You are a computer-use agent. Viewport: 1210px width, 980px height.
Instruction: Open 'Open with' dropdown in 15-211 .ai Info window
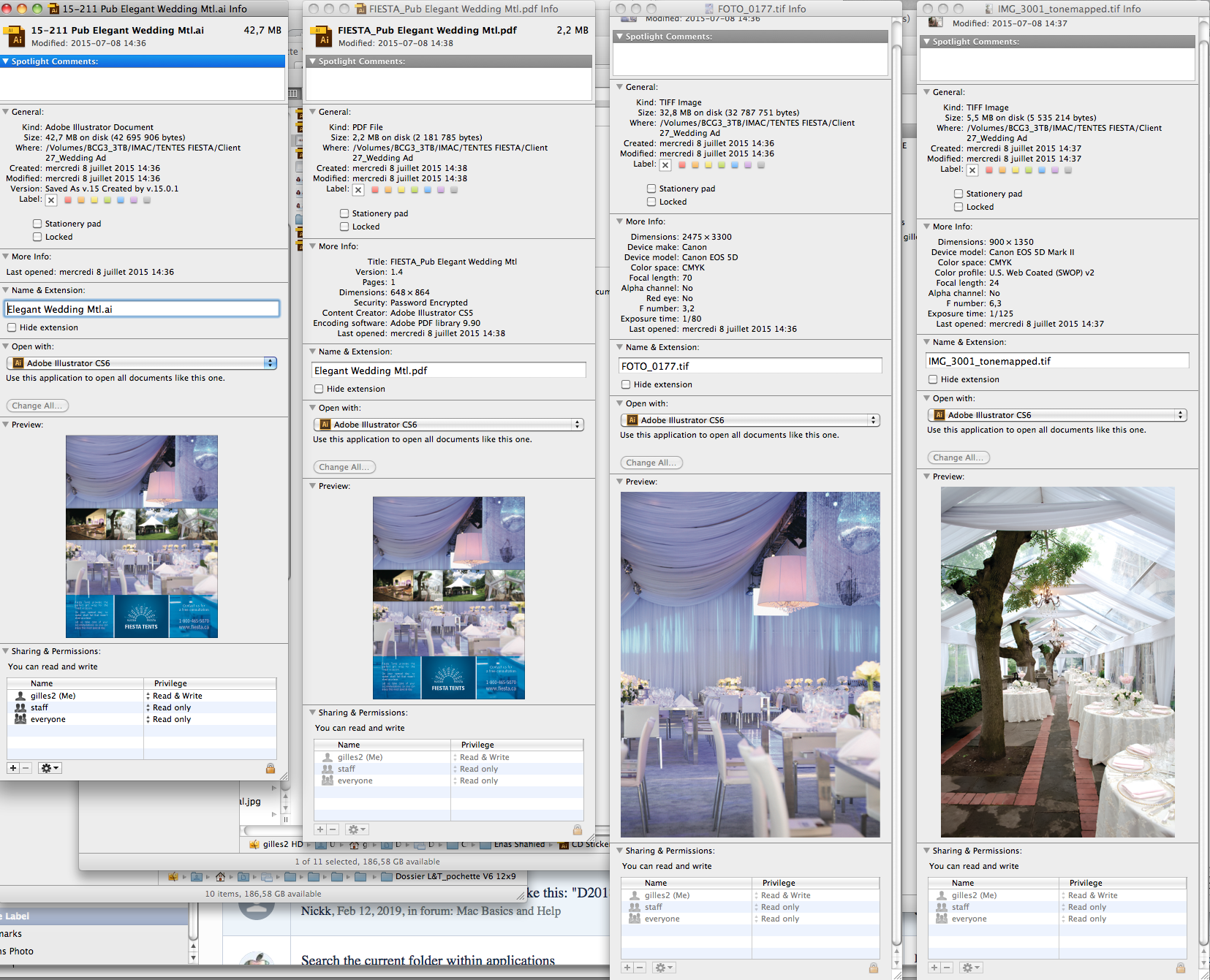(142, 363)
